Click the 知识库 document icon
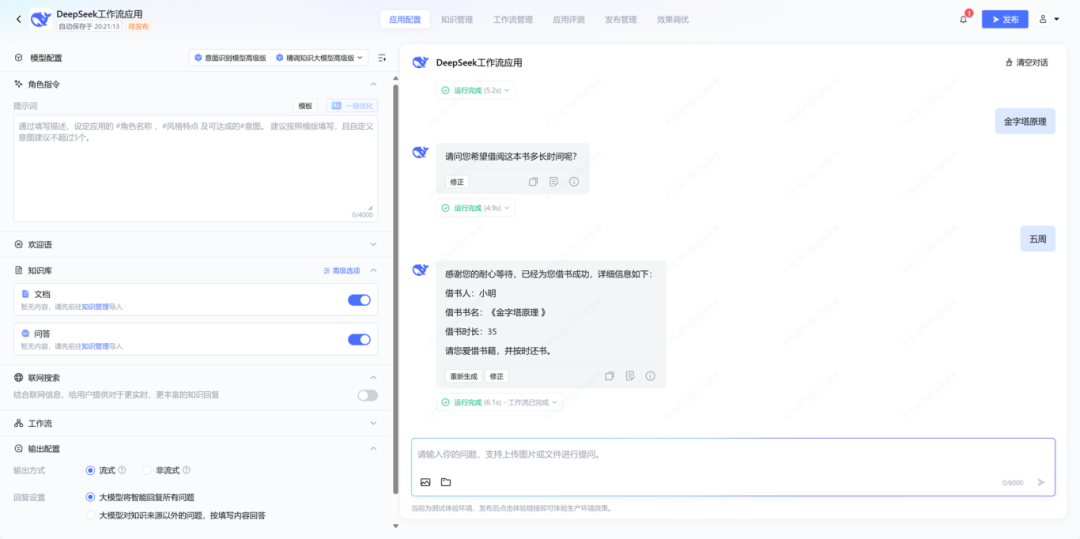Screen dimensions: 1080x539 click(19, 271)
